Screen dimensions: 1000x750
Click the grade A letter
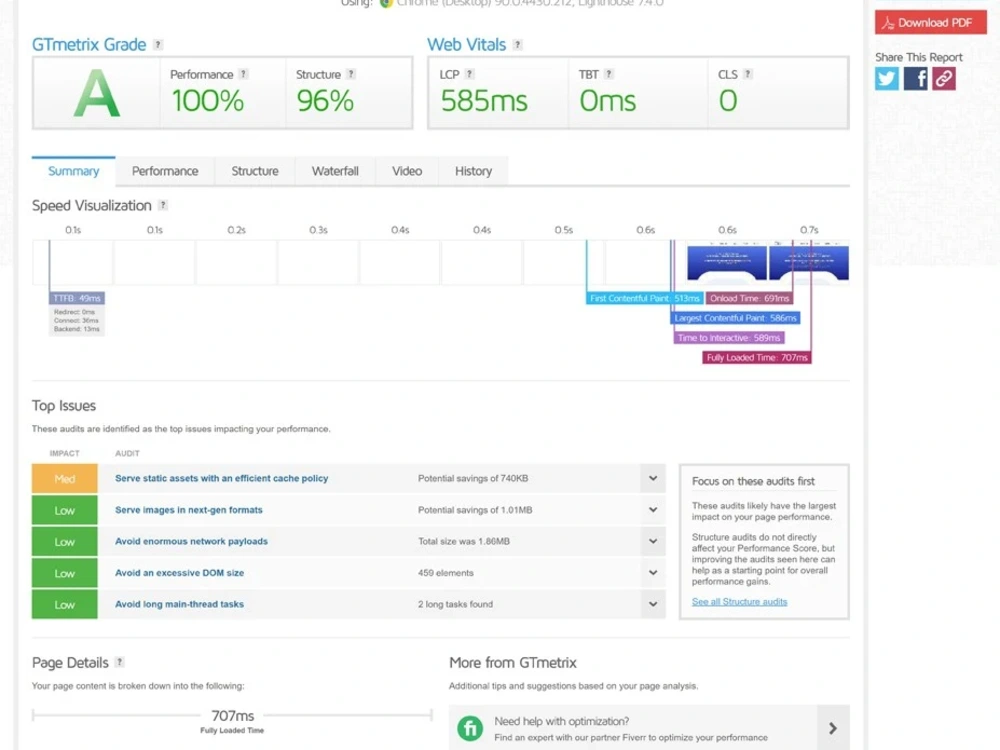coord(96,93)
